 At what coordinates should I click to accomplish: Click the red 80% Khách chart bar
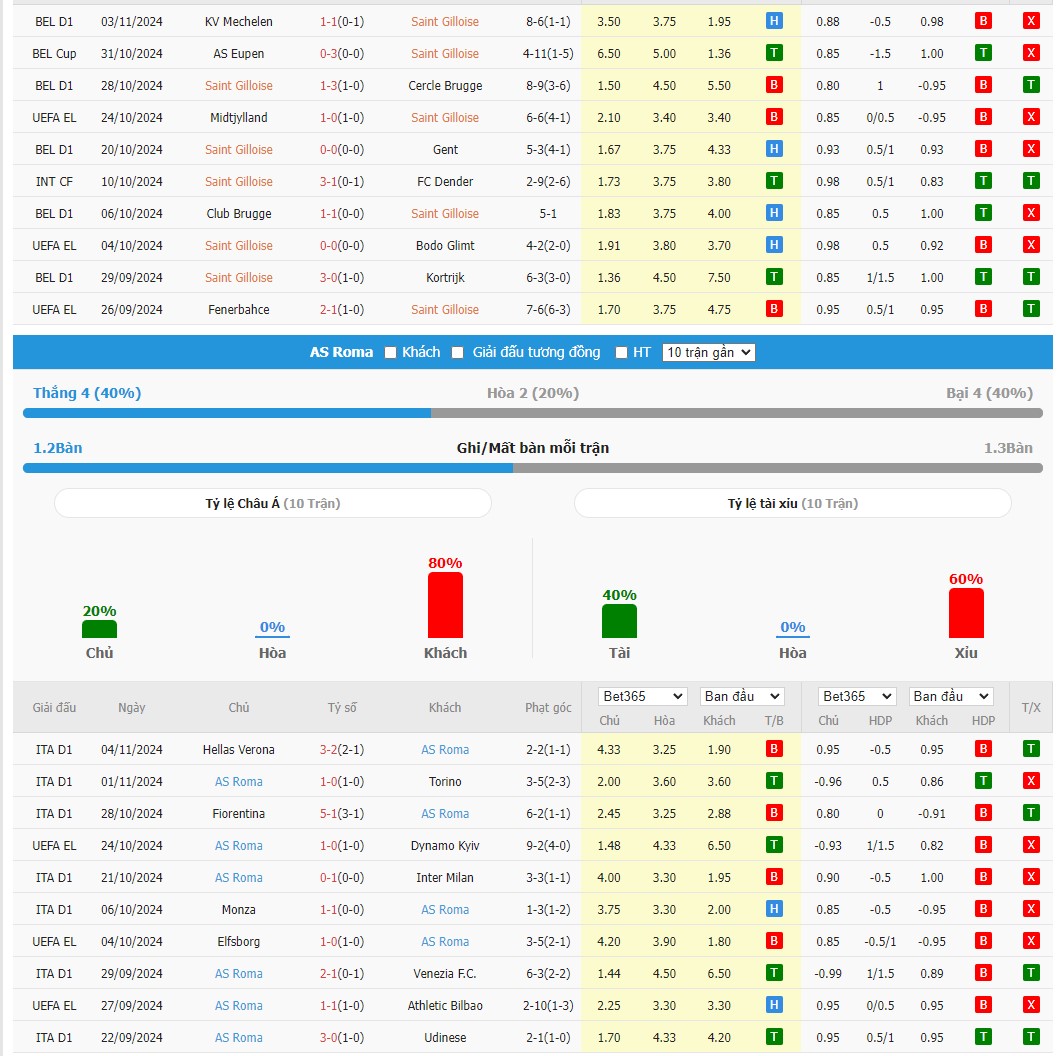coord(445,605)
